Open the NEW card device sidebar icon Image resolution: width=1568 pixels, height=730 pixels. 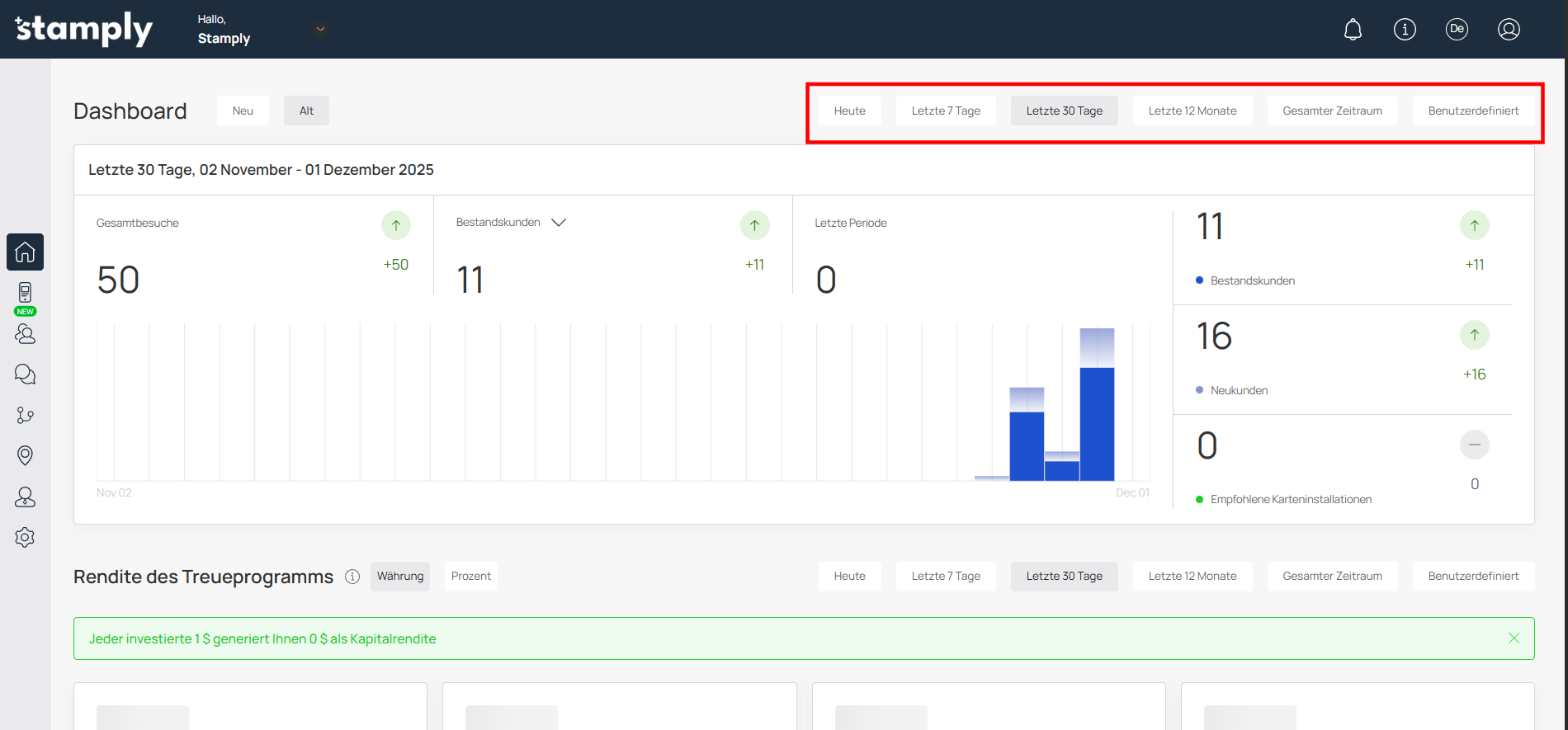(25, 295)
